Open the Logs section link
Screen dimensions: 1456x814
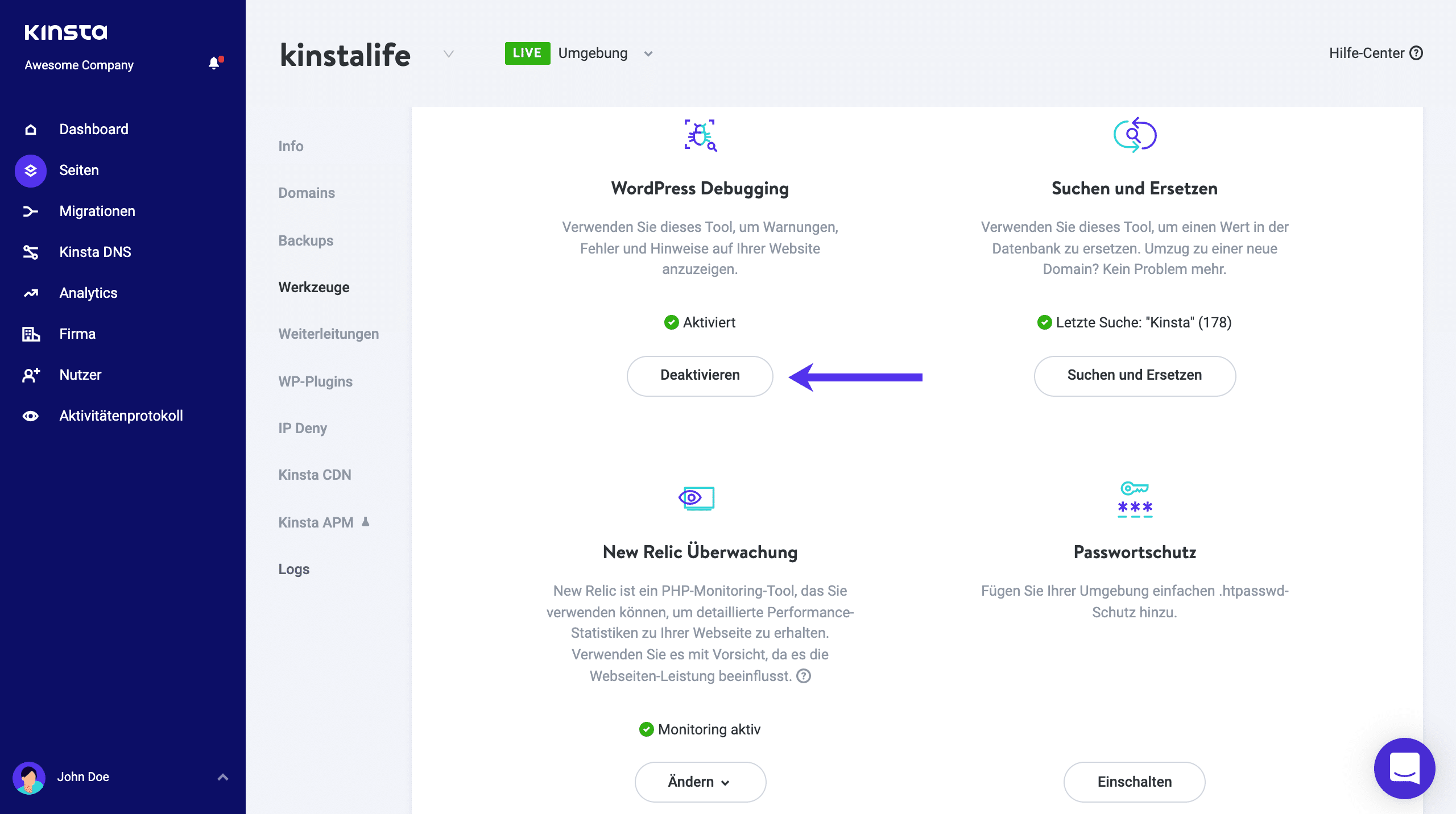pyautogui.click(x=294, y=569)
